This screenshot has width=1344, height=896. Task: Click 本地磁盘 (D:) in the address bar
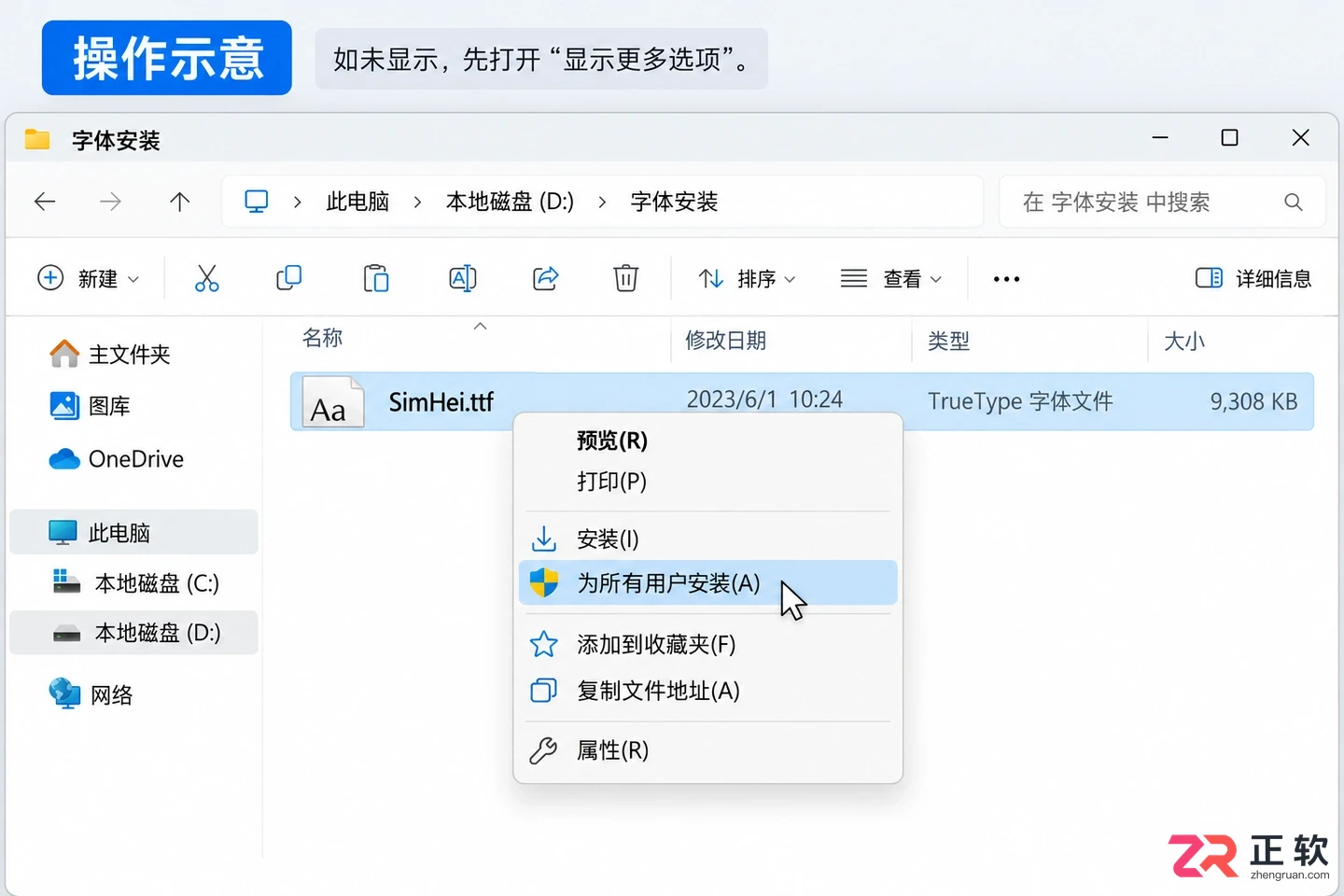click(510, 202)
